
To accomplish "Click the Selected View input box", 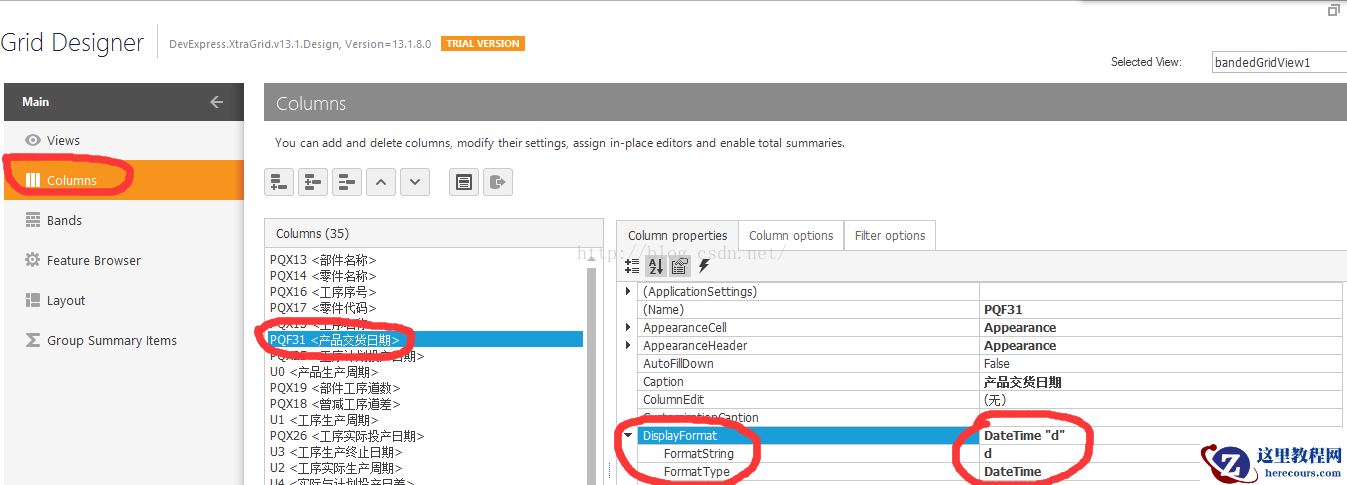I will [x=1275, y=62].
